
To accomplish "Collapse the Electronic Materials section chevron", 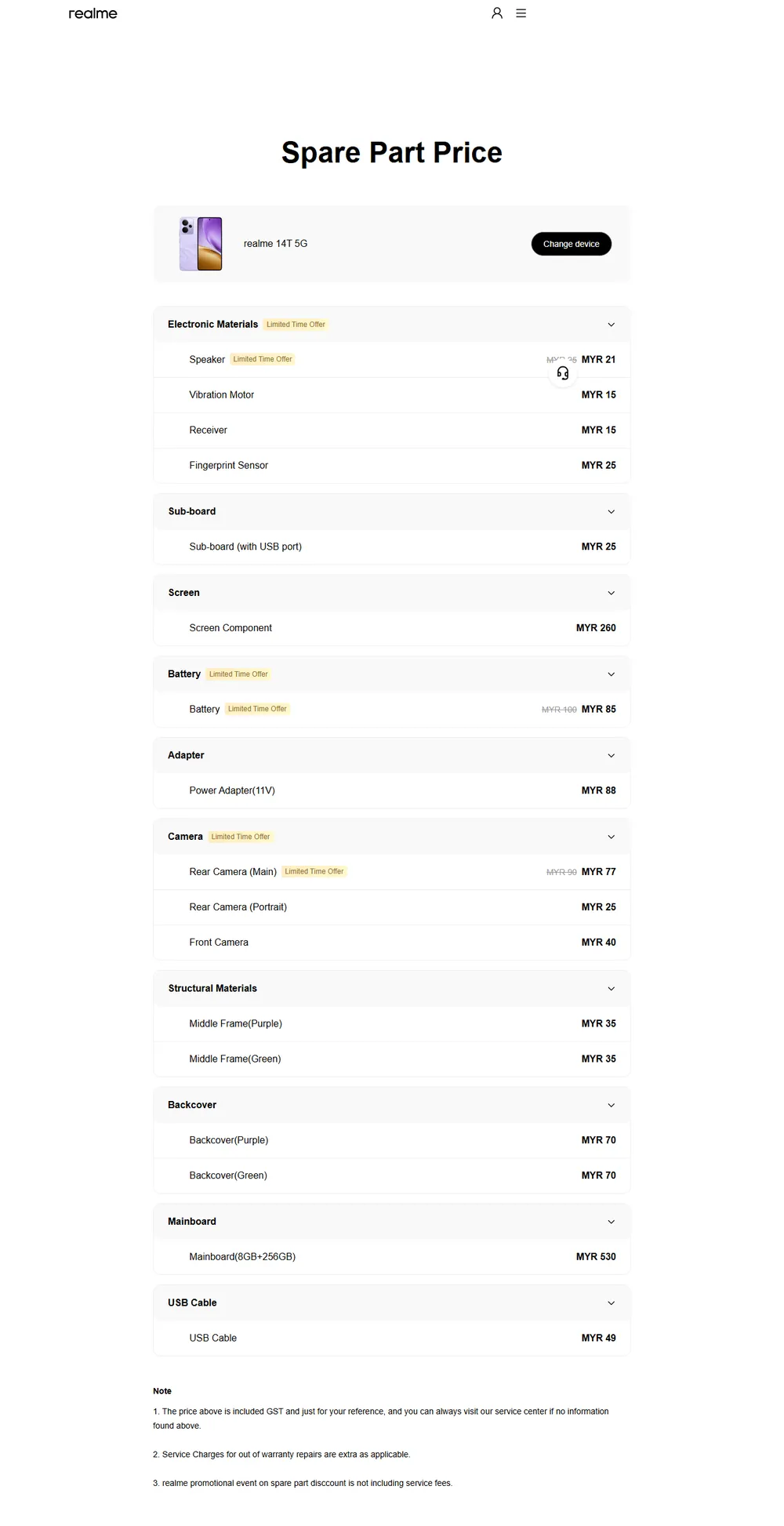I will click(x=612, y=325).
